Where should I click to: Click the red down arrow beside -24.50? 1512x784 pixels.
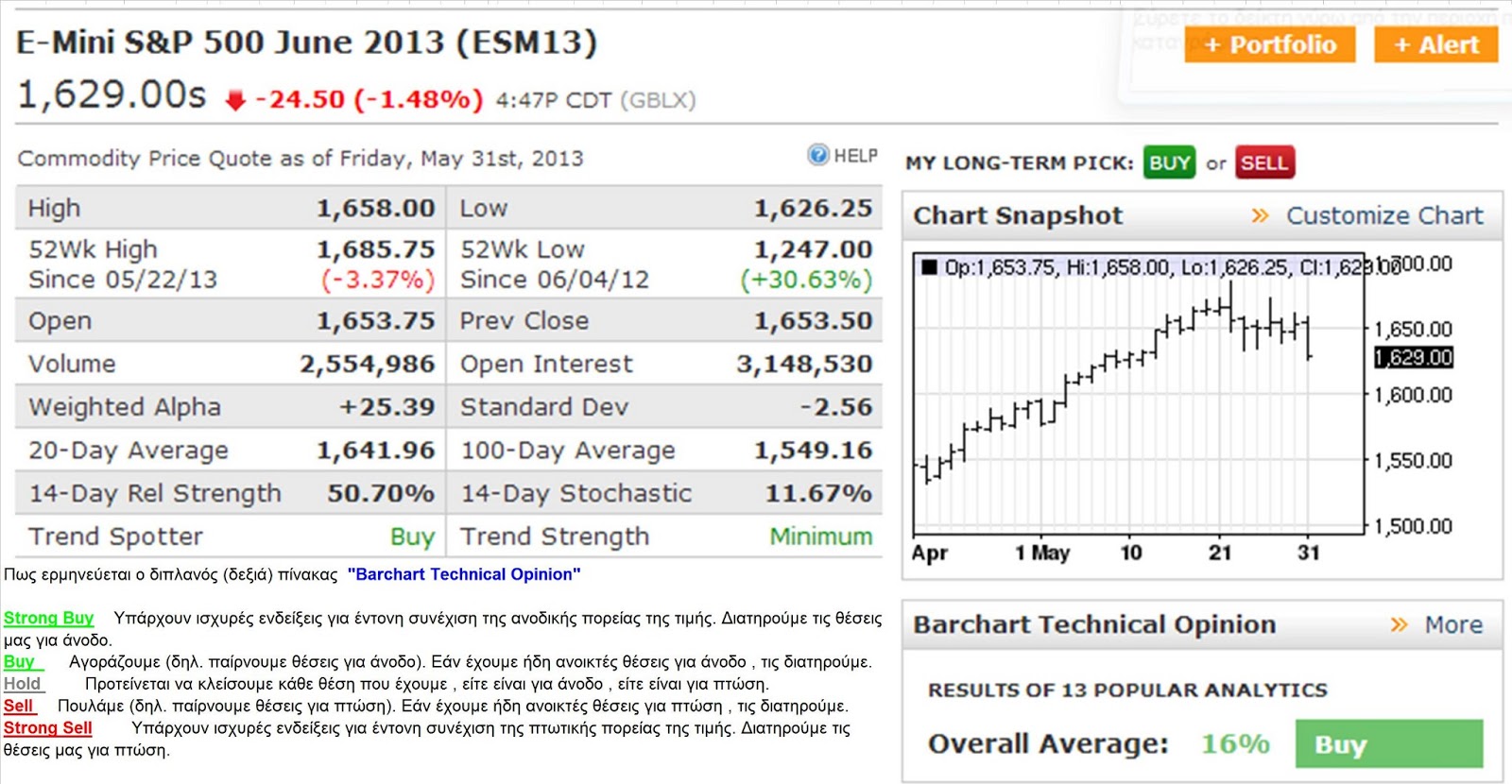pyautogui.click(x=235, y=100)
